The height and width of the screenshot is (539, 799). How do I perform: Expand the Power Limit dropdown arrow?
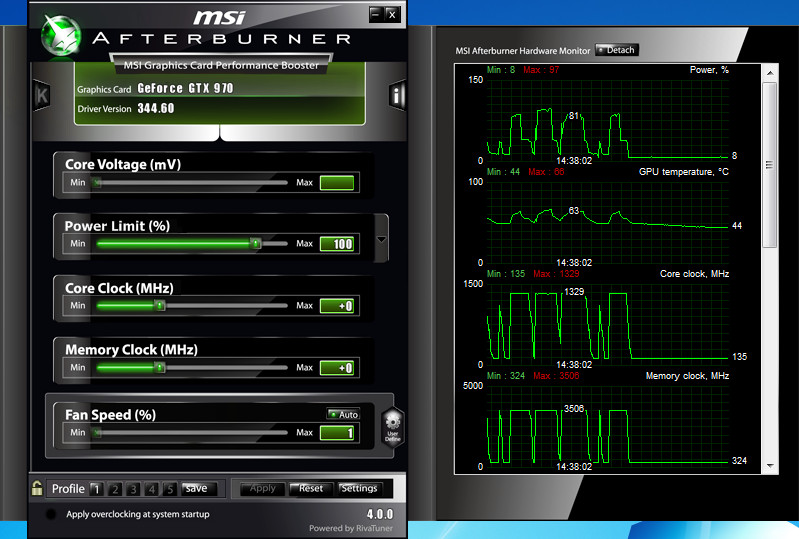pos(382,240)
